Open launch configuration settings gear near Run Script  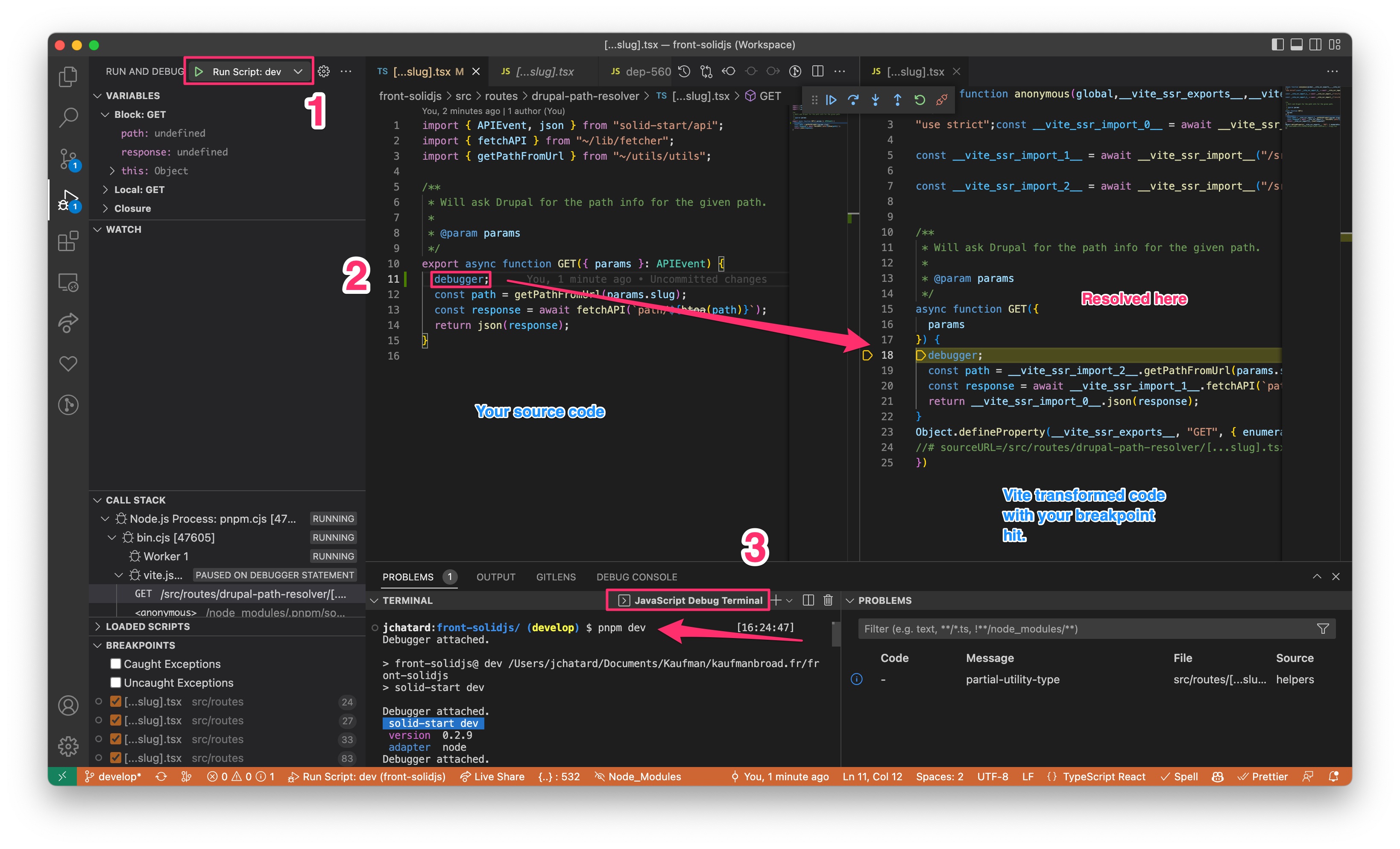[323, 72]
